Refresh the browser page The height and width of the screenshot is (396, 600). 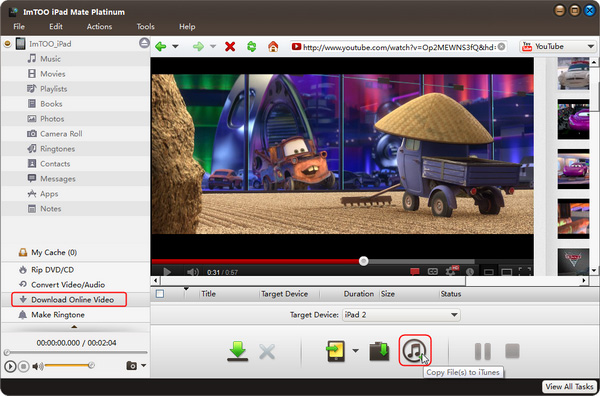251,47
